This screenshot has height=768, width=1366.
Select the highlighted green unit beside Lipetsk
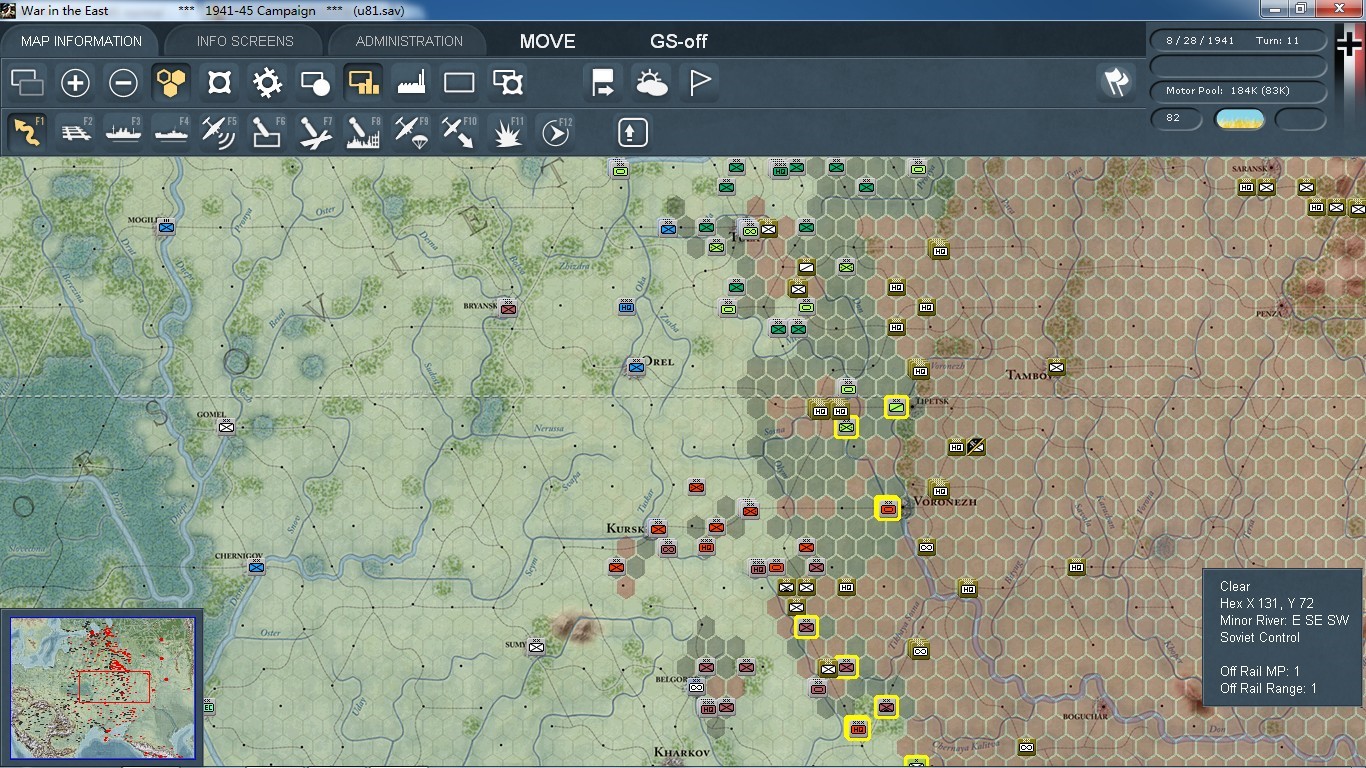pos(896,406)
